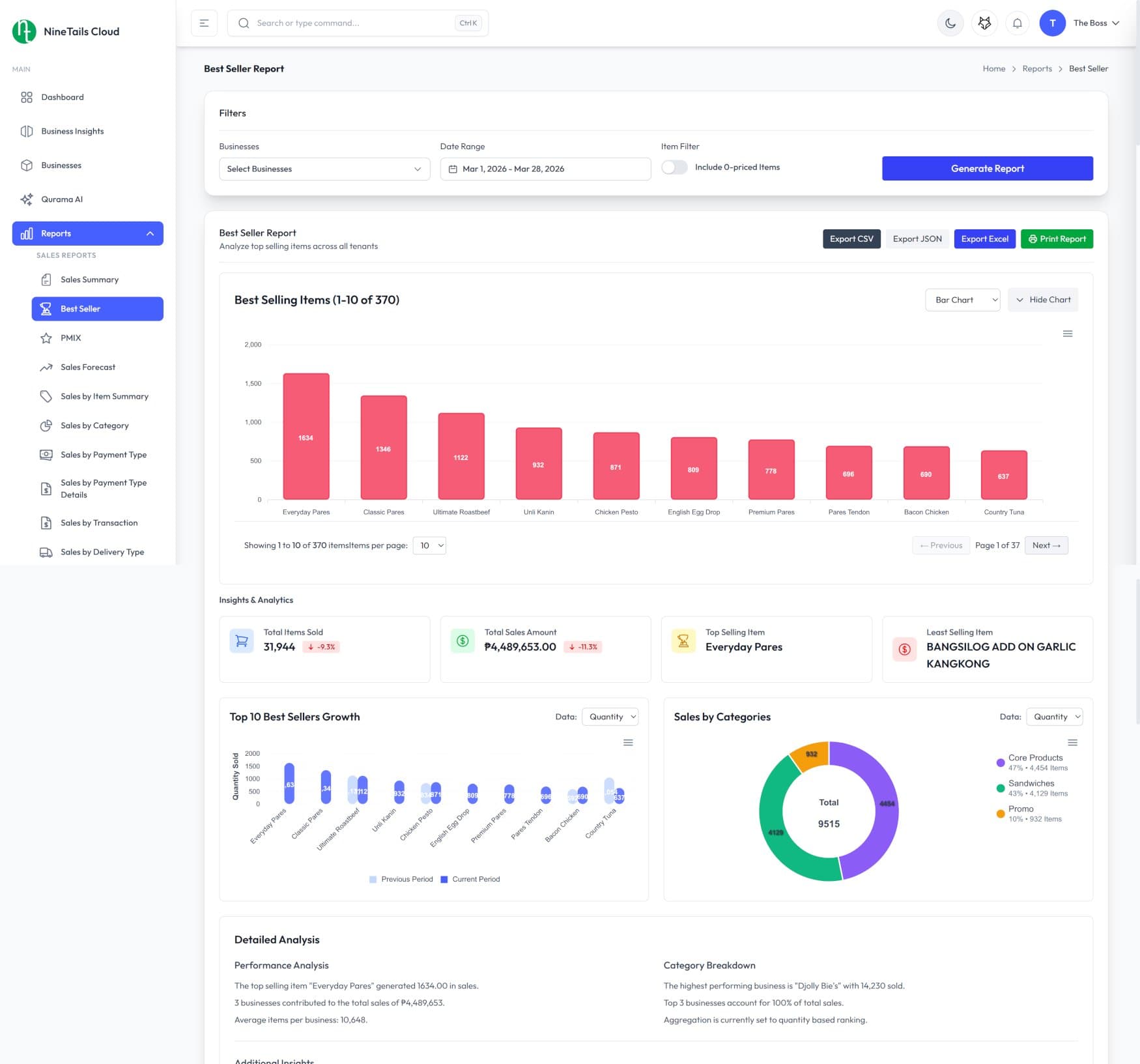Open Sales by Category report in sidebar
Image resolution: width=1140 pixels, height=1064 pixels.
(x=94, y=425)
